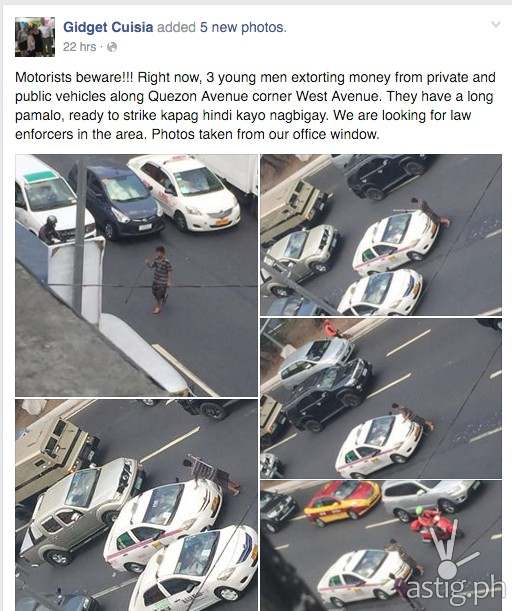Click the man leaning on the taxi in the top-right photo
The height and width of the screenshot is (611, 512).
tap(433, 213)
